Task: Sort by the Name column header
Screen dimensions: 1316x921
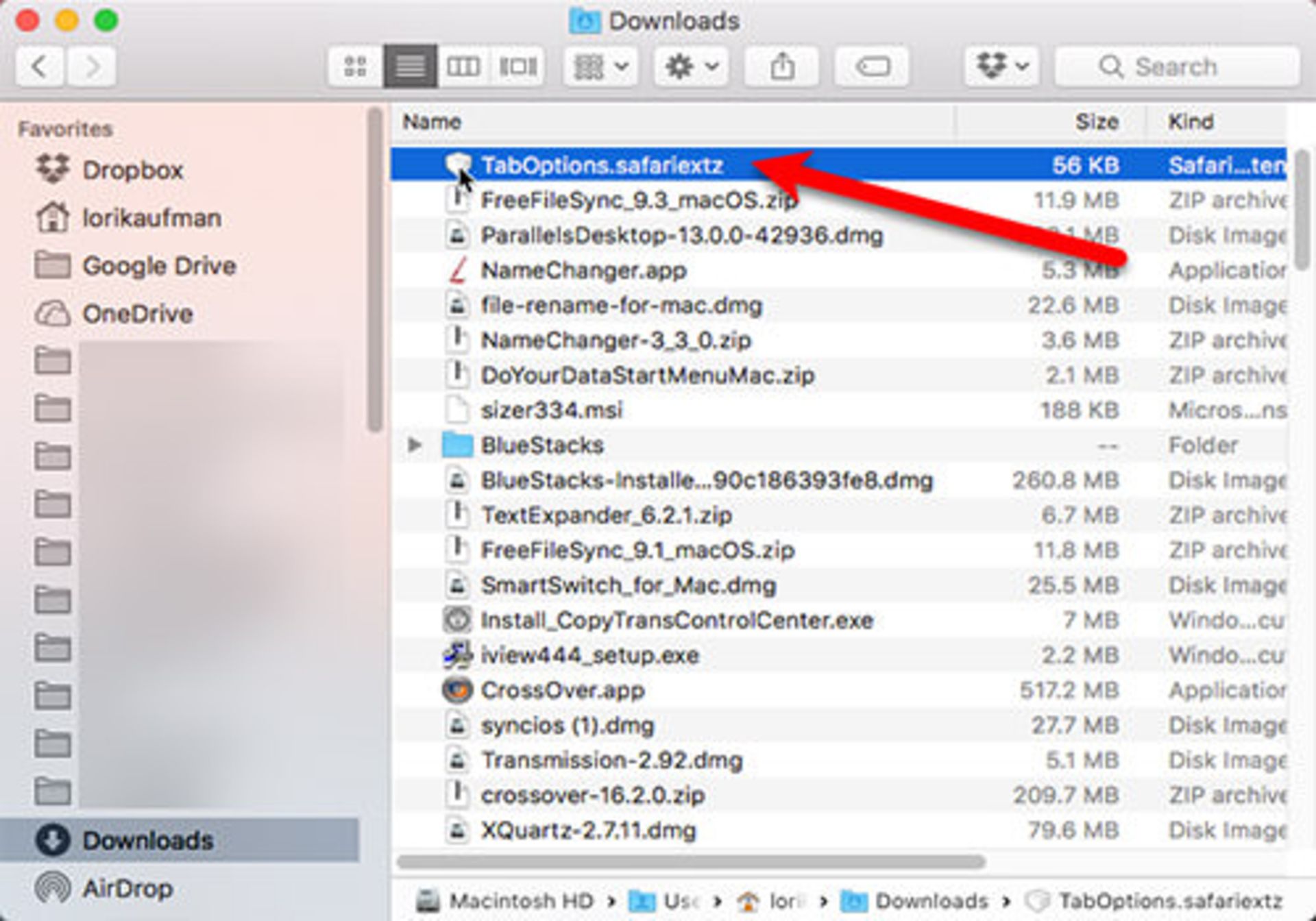Action: click(432, 122)
